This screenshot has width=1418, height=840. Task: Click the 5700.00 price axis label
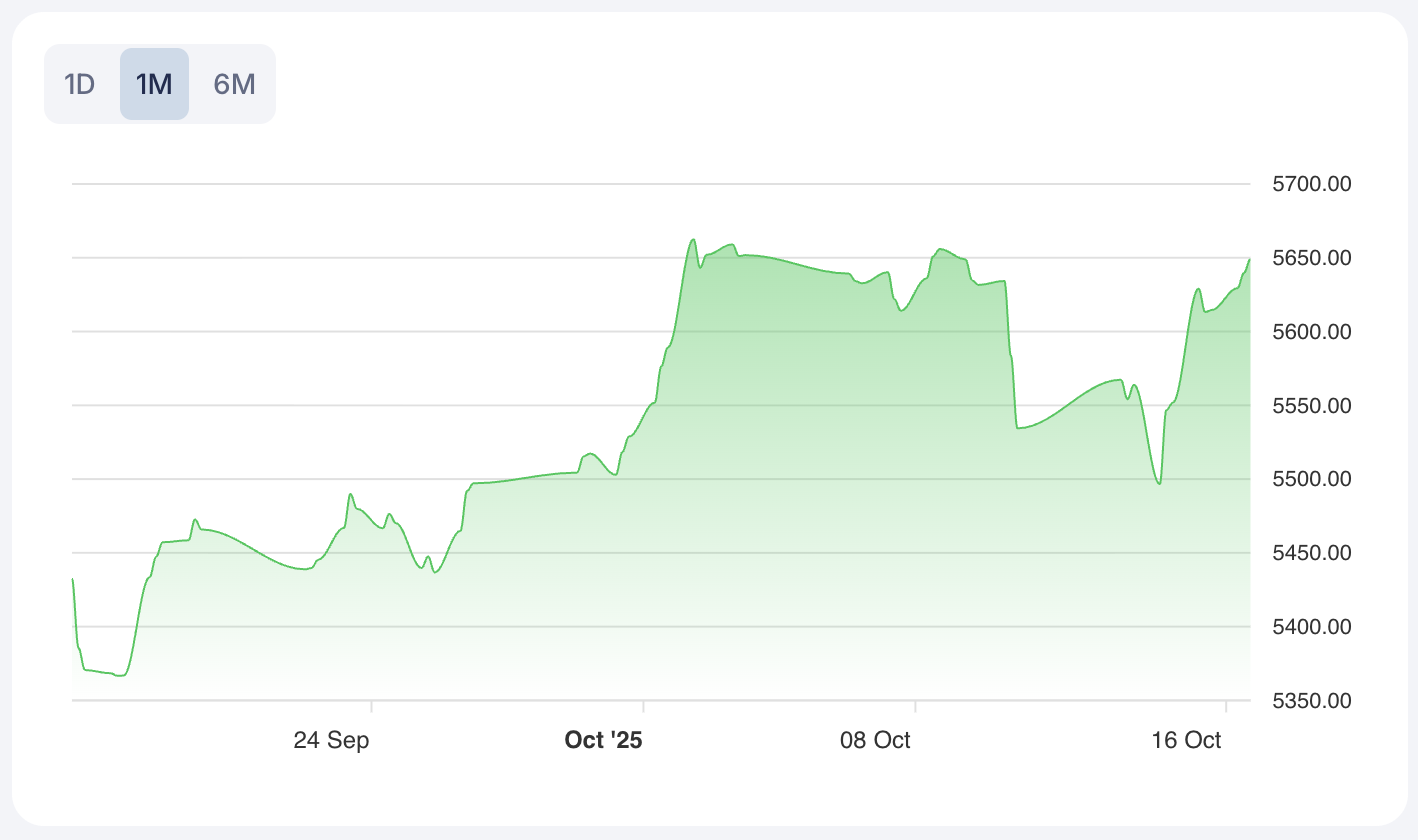[x=1310, y=184]
